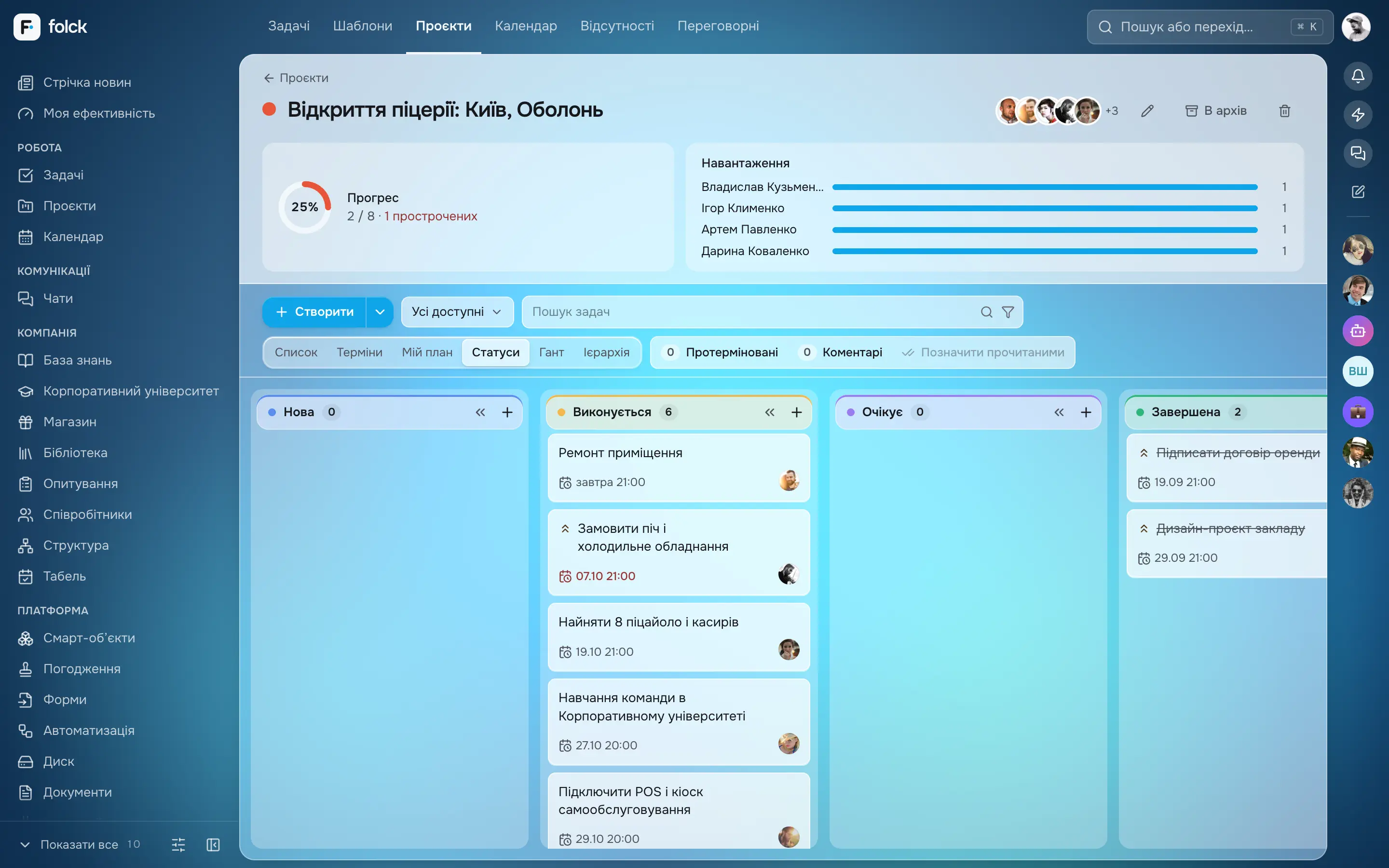Click the red project color dot
Viewport: 1389px width, 868px height.
coord(269,109)
